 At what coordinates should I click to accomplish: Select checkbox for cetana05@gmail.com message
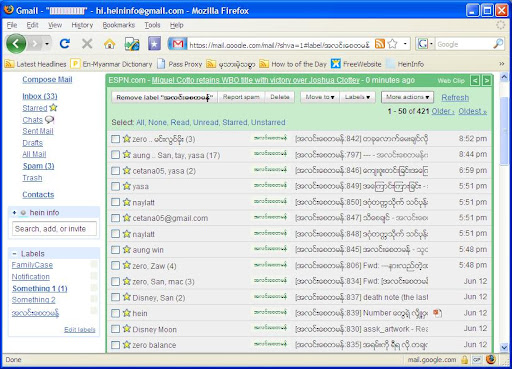(x=115, y=218)
